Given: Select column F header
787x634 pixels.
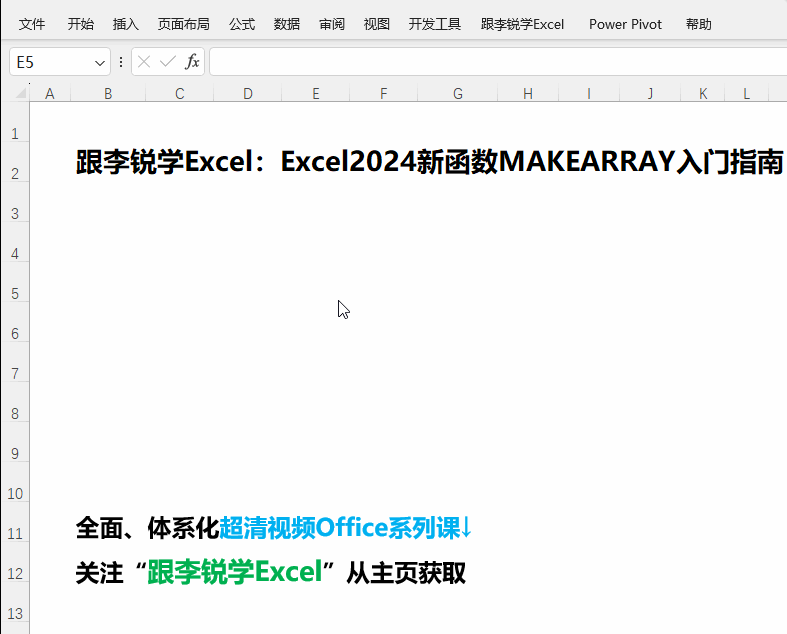Looking at the screenshot, I should pos(383,93).
